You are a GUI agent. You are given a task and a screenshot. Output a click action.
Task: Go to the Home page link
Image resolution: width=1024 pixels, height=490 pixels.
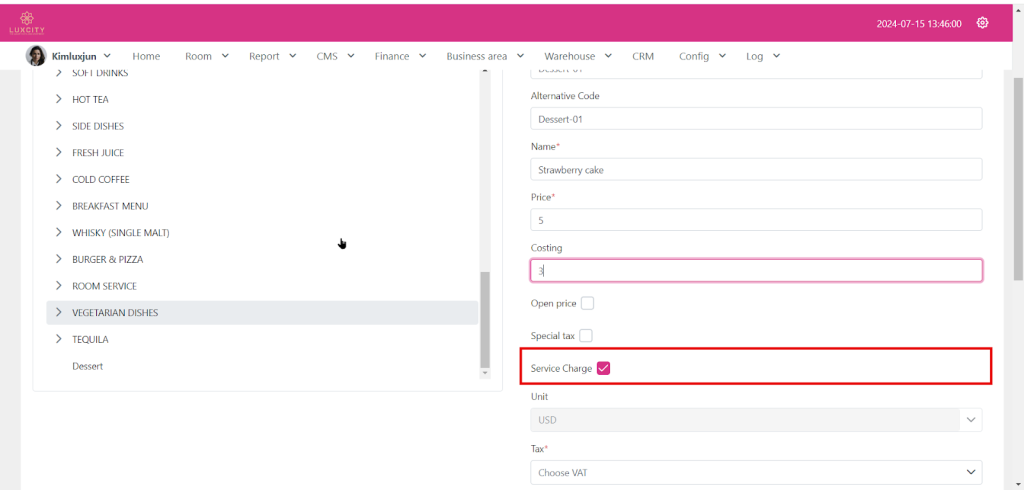146,56
